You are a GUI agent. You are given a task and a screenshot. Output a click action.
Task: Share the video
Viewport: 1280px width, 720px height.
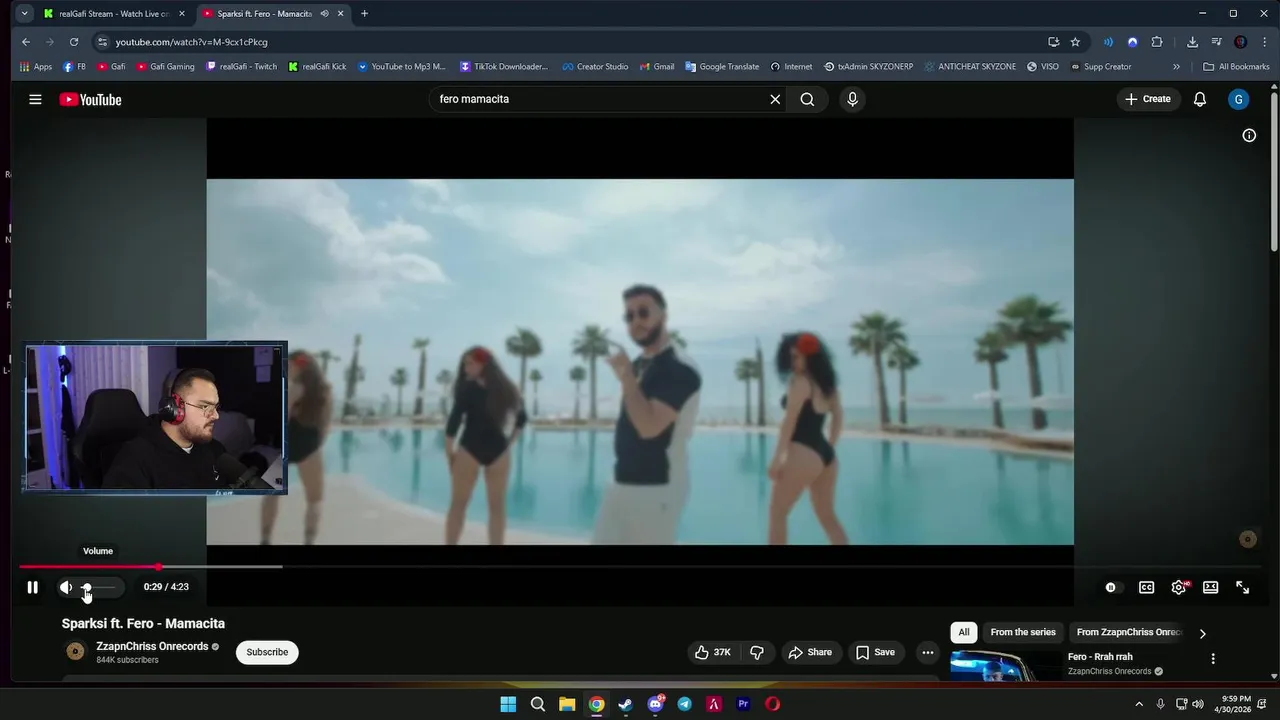(810, 652)
